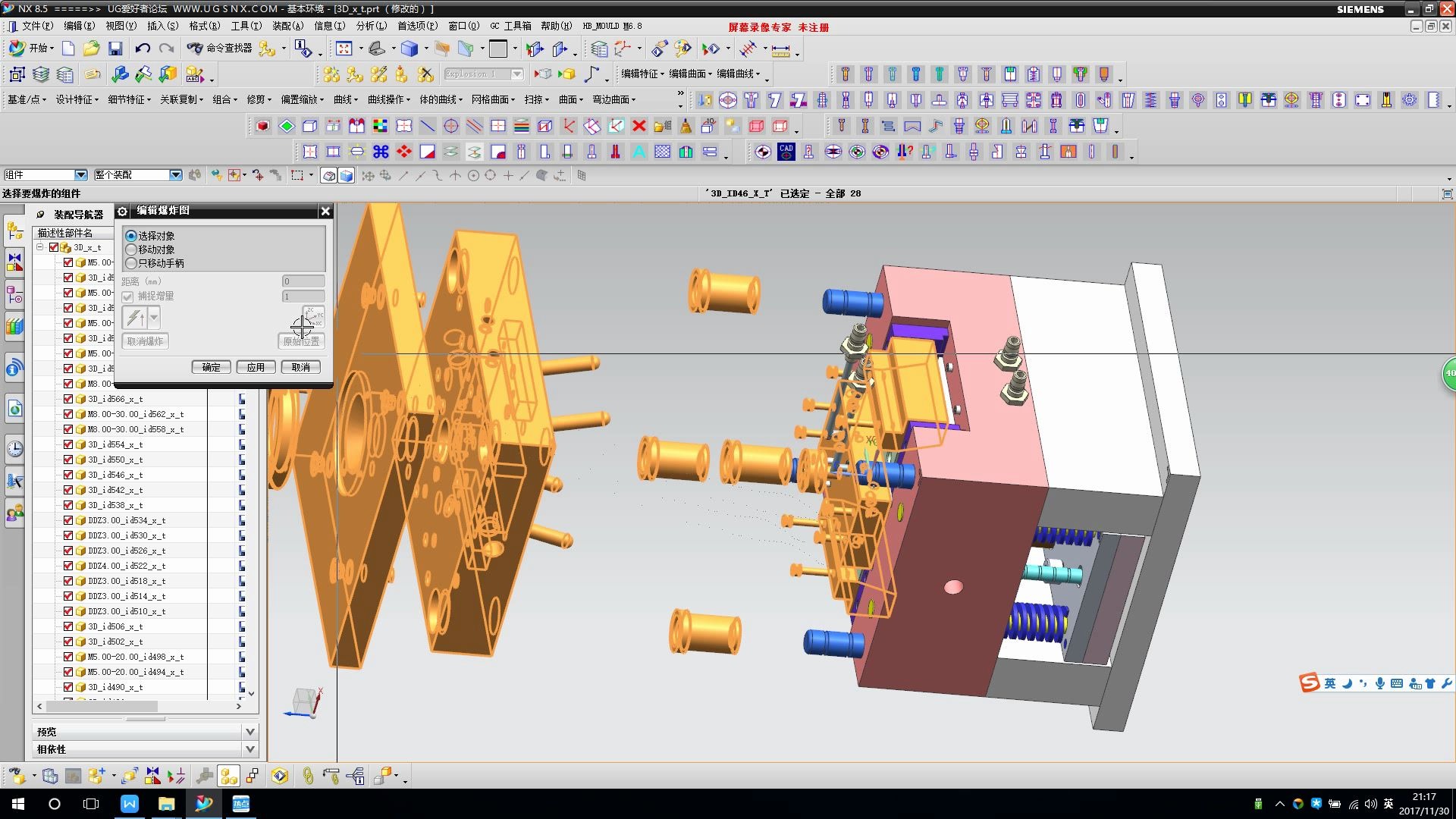Open the Part Navigator sidebar icon

[x=14, y=294]
